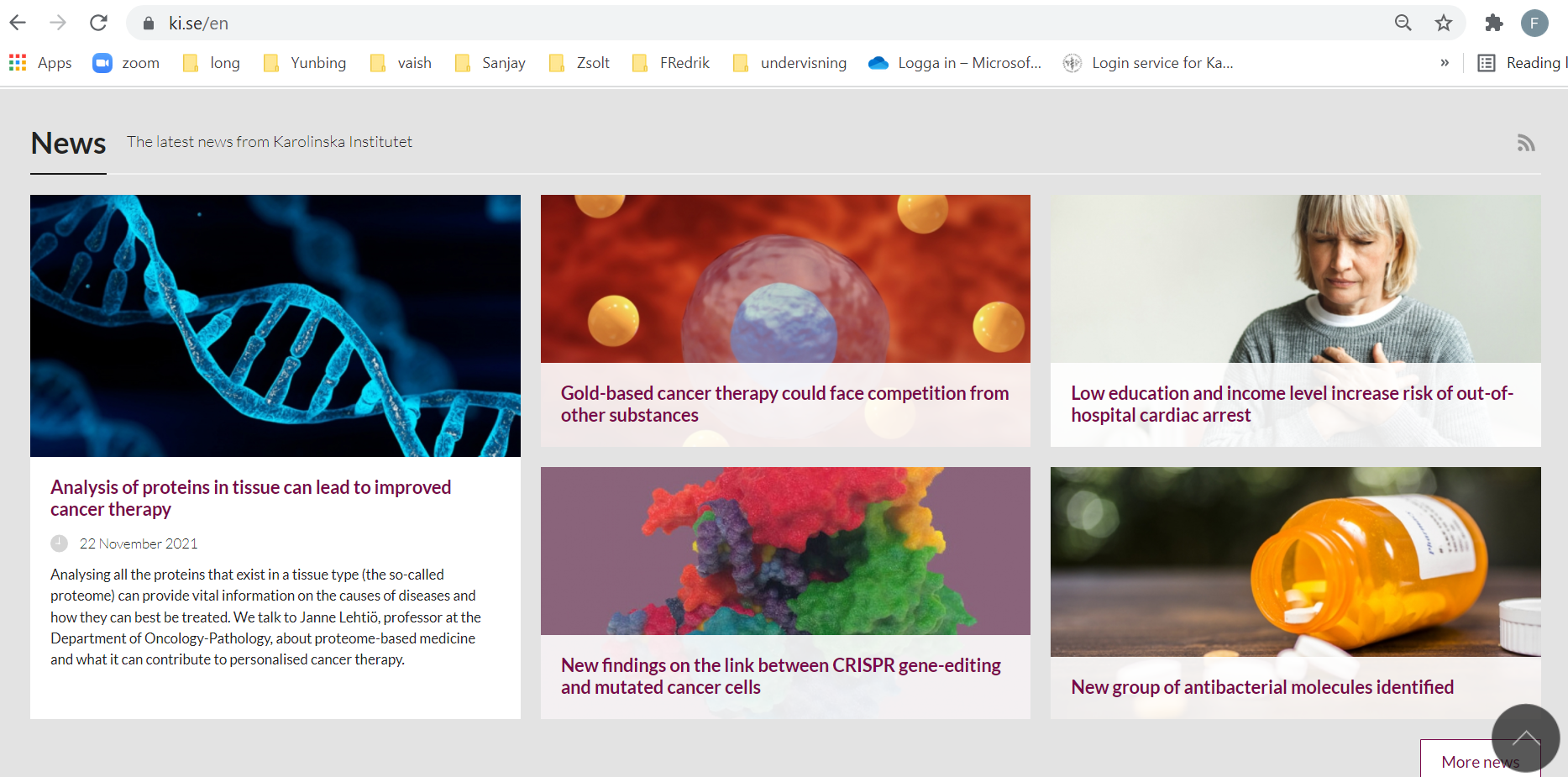Image resolution: width=1568 pixels, height=777 pixels.
Task: Open the zoom bookmark
Action: pyautogui.click(x=126, y=63)
